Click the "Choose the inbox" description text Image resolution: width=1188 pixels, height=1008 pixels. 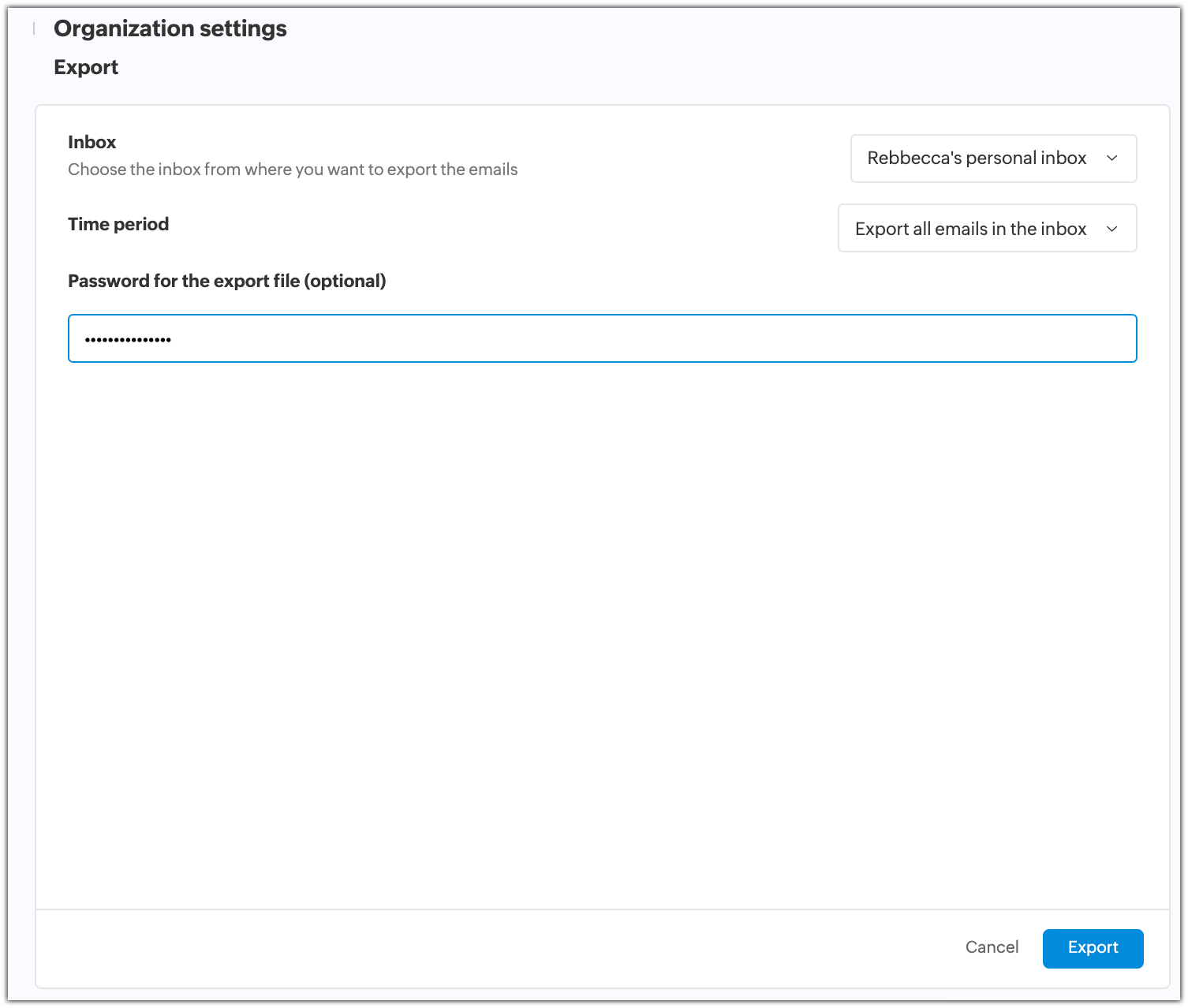click(293, 170)
